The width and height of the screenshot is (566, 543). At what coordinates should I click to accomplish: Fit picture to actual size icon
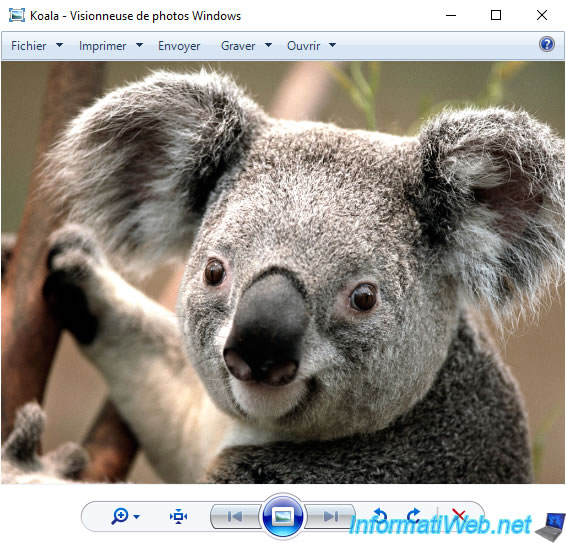(178, 516)
